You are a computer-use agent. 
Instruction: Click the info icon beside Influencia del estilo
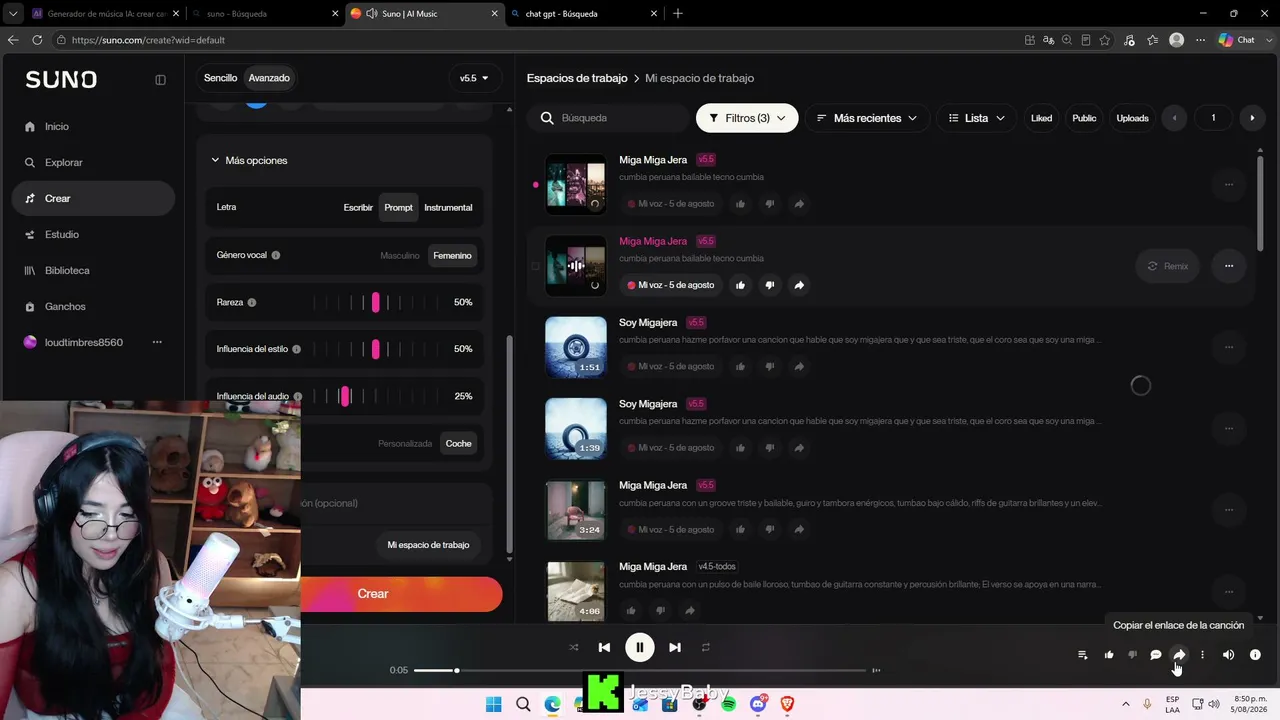coord(296,349)
